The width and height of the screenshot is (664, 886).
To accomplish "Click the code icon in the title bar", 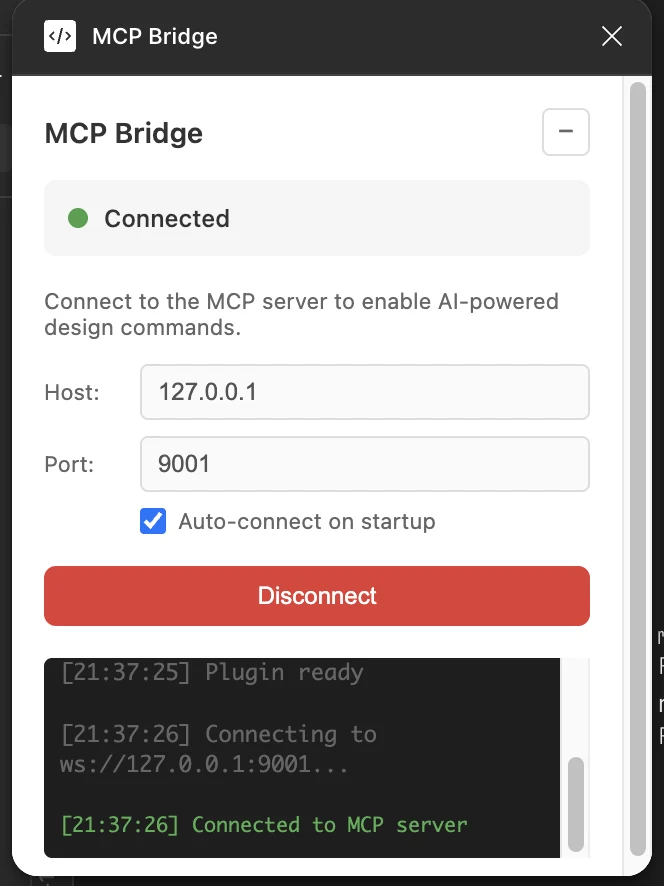I will [60, 36].
